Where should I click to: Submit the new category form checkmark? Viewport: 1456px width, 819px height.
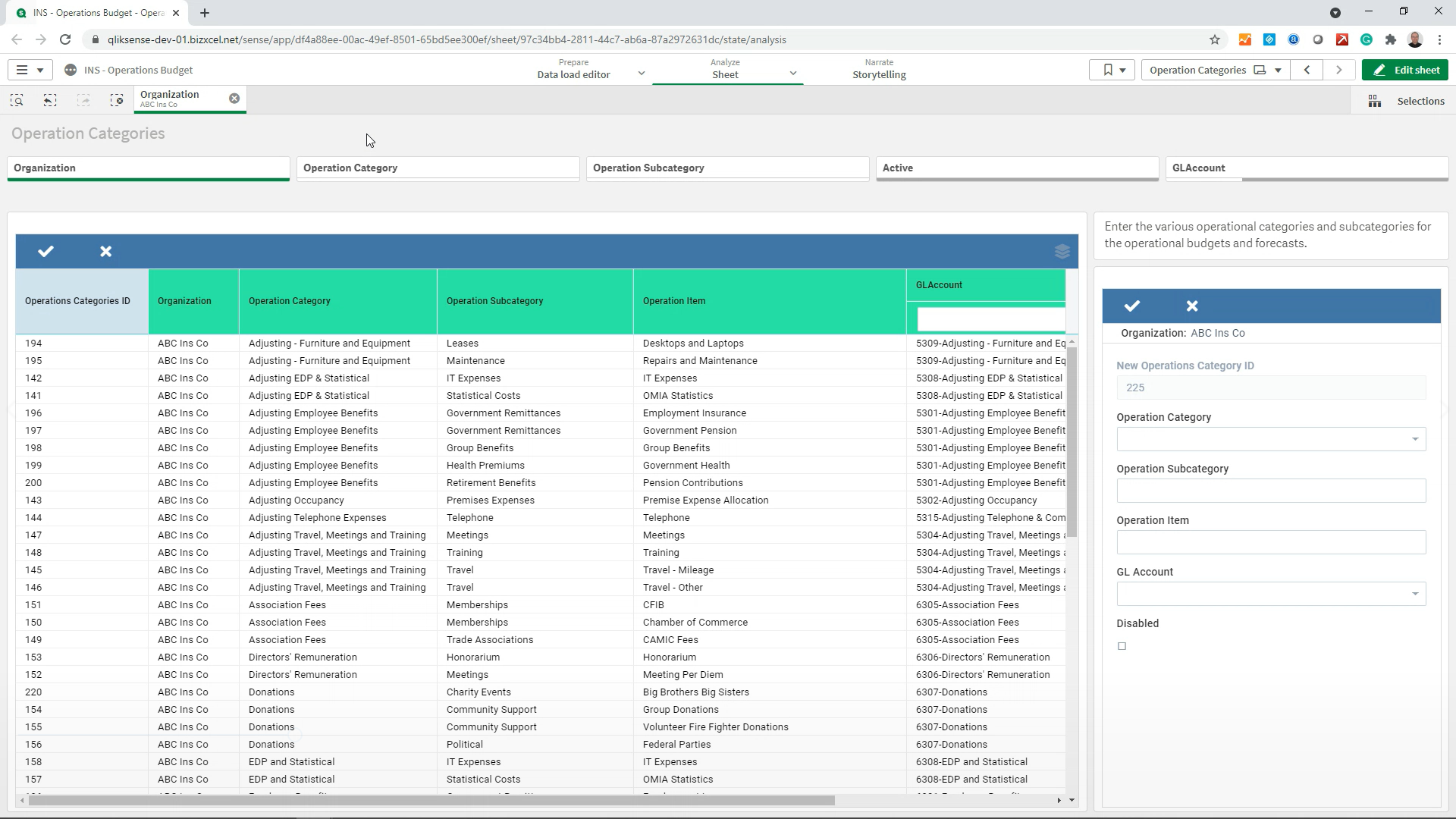coord(1132,306)
